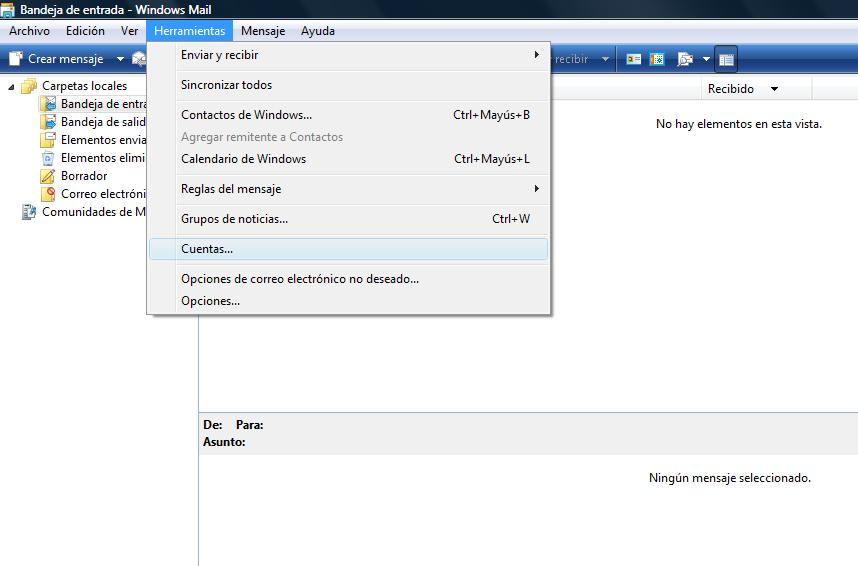Click the Comunidades newsgroup icon in tree

(29, 212)
